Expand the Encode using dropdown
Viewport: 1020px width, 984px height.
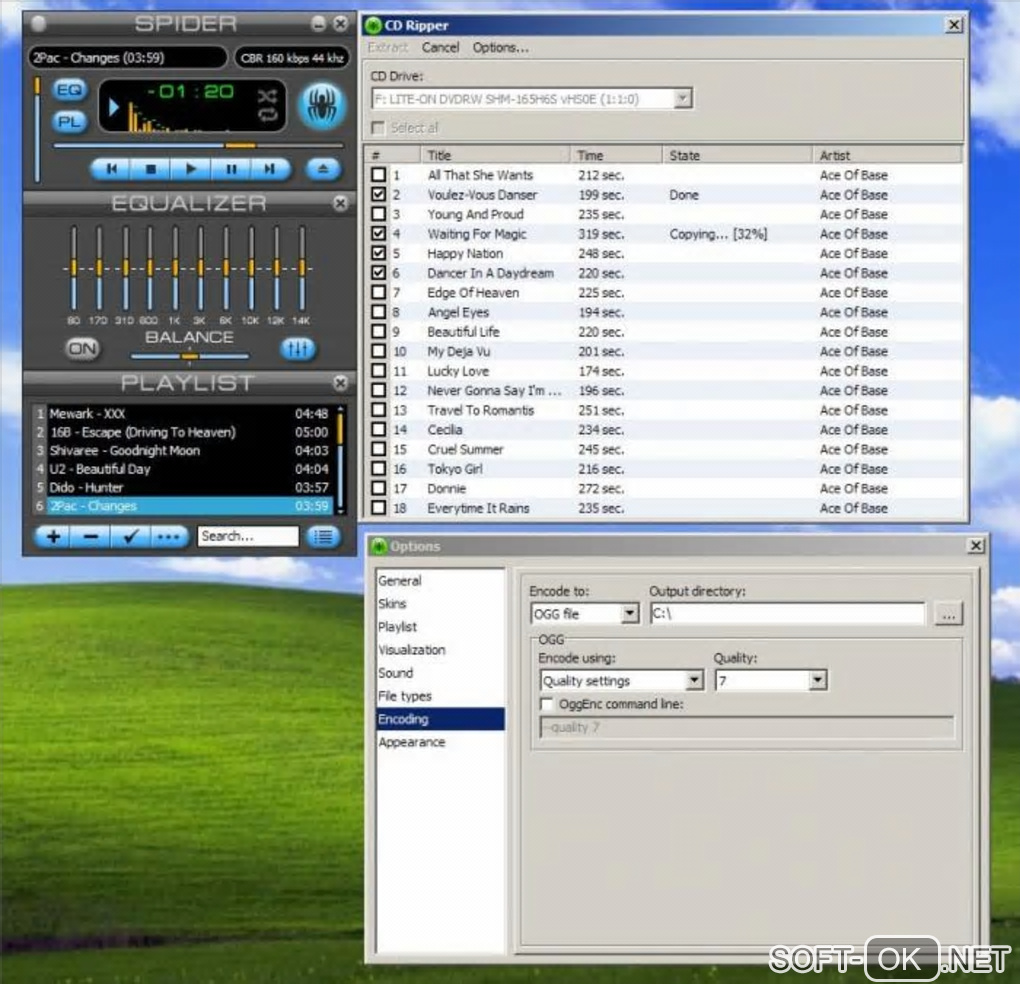pos(694,681)
